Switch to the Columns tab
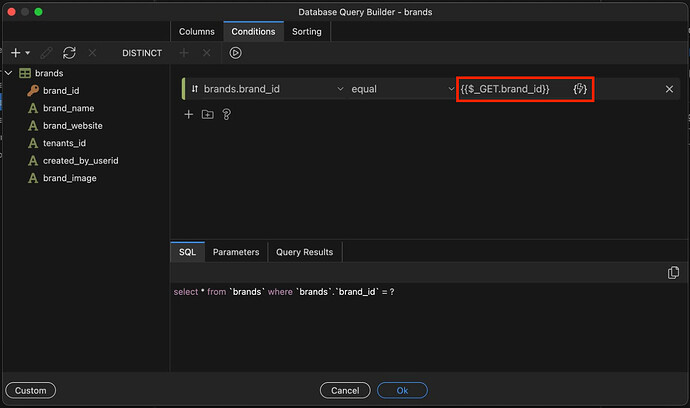690x408 pixels. tap(197, 32)
